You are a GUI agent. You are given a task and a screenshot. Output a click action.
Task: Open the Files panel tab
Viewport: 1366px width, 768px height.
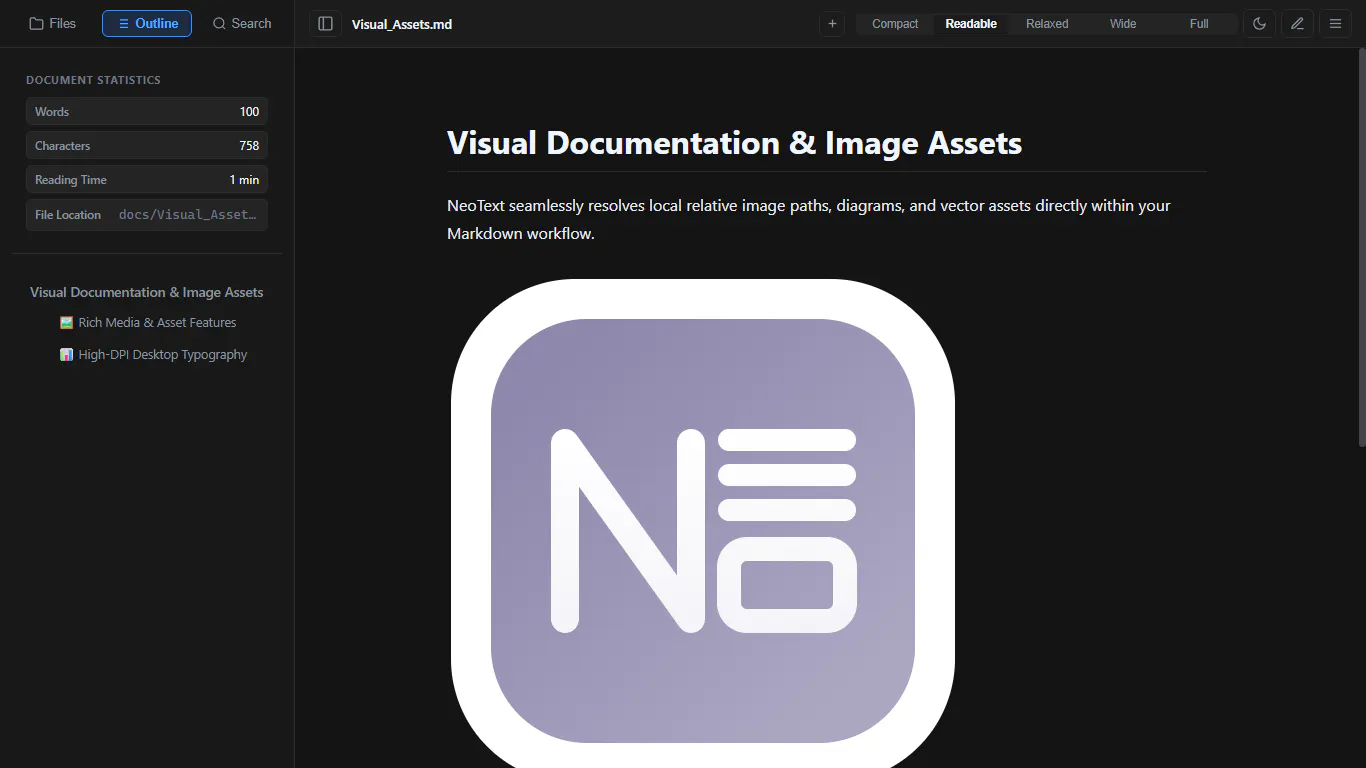point(52,23)
